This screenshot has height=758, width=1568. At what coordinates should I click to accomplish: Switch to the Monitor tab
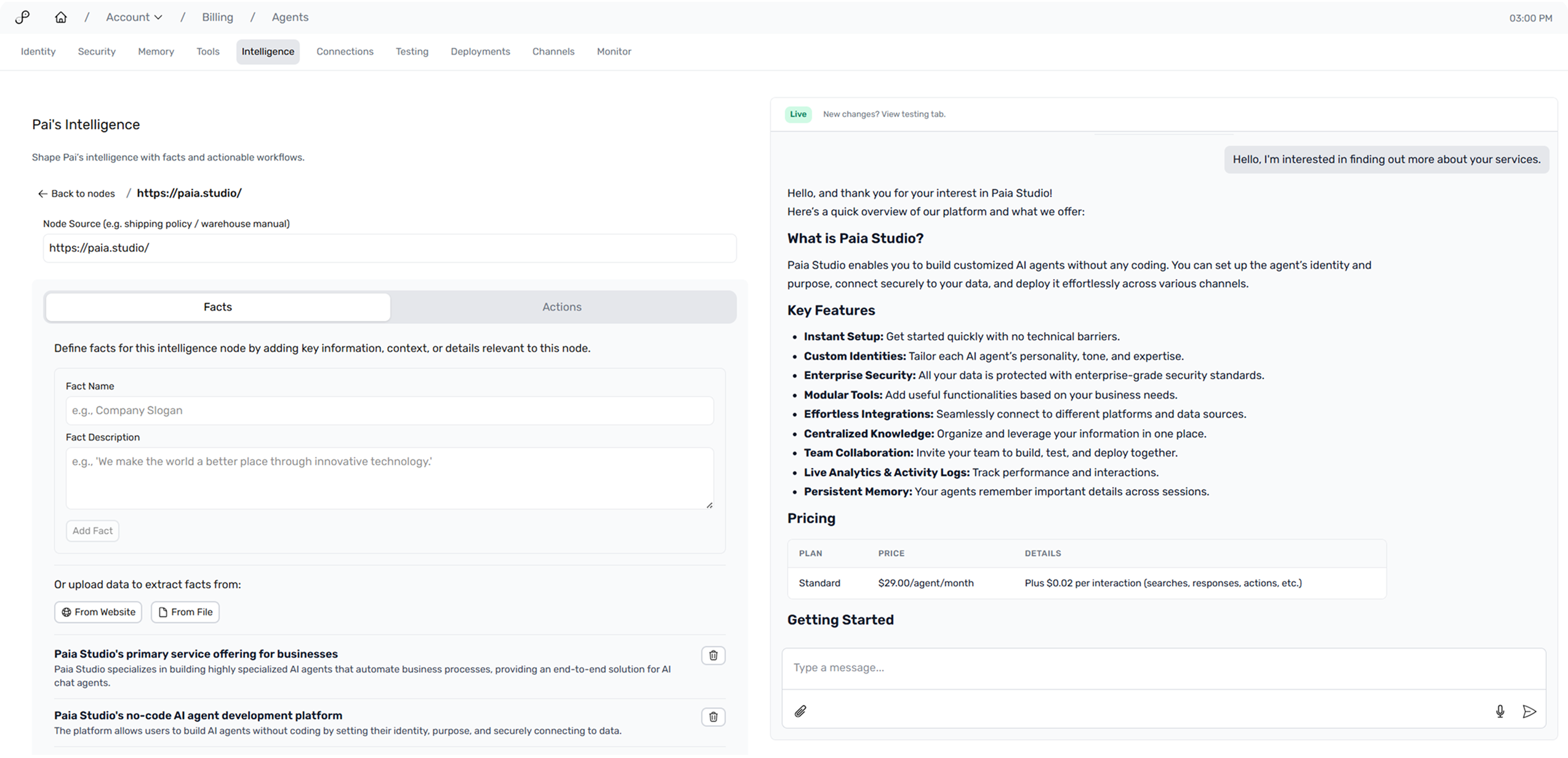tap(614, 52)
